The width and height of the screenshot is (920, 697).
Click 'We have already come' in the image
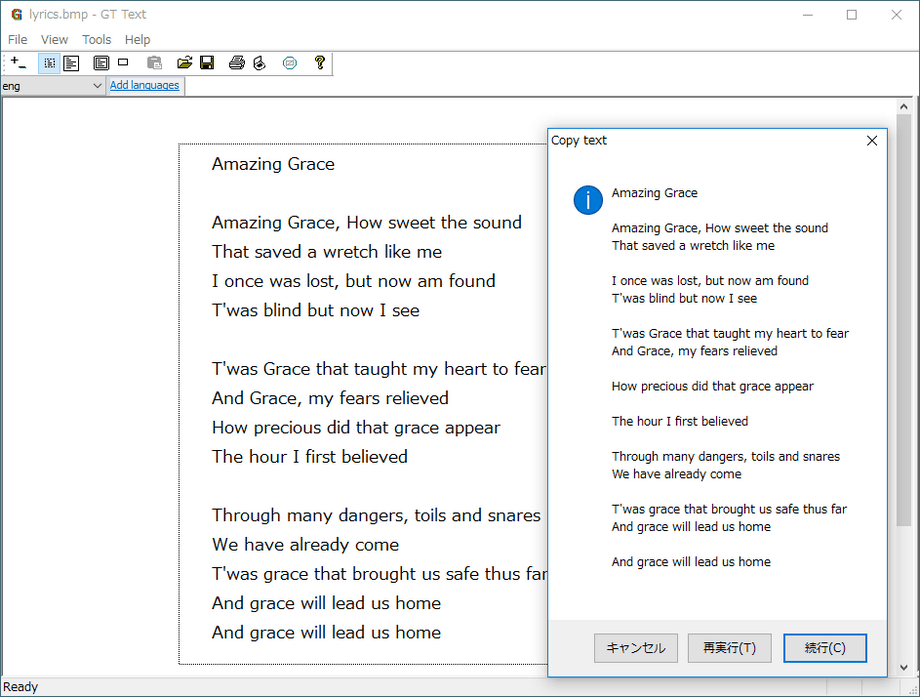coord(305,545)
